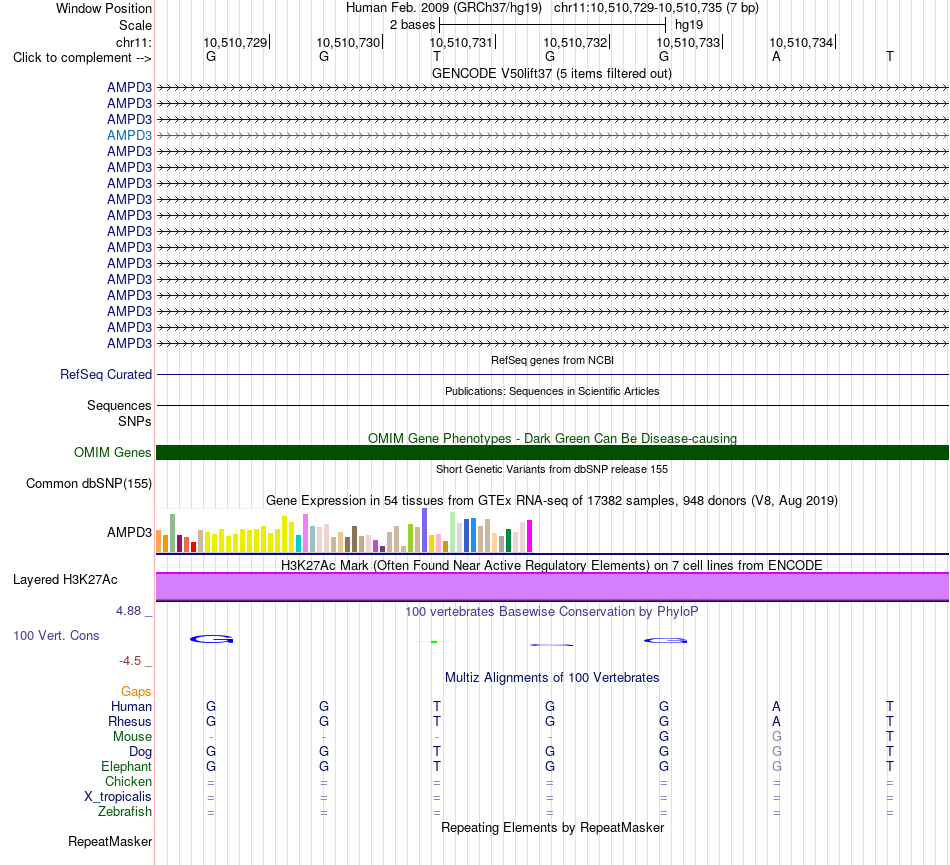Click the 'Click to complement -->' label
950x865 pixels.
82,58
